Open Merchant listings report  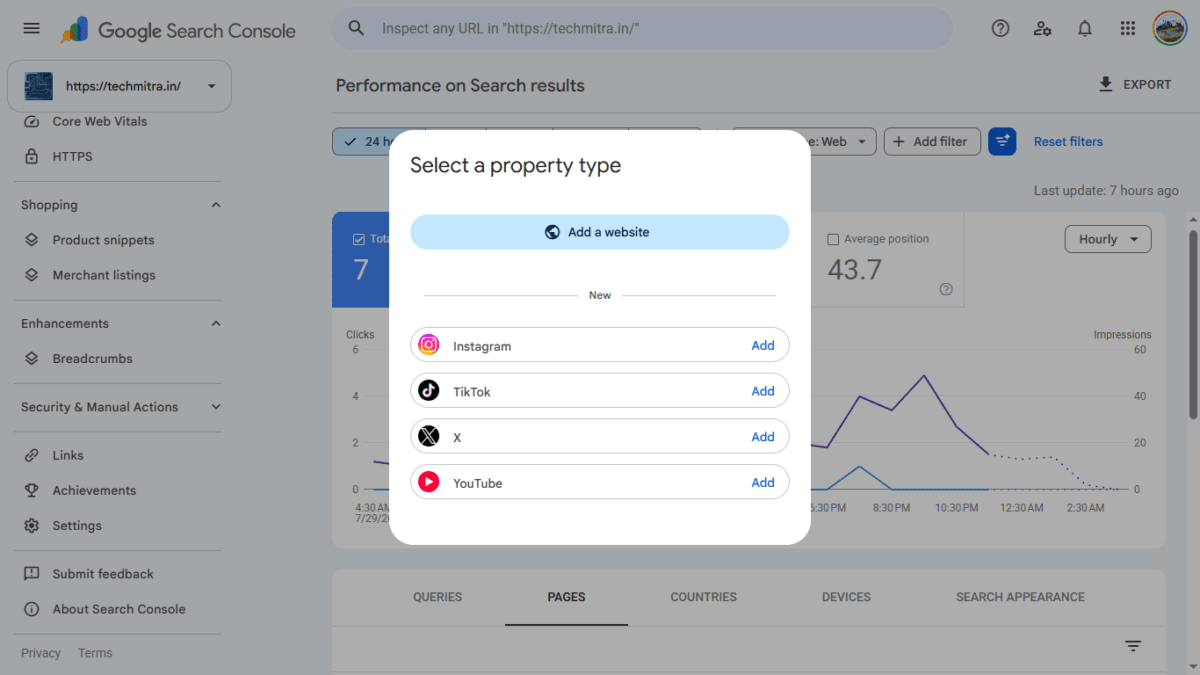pyautogui.click(x=104, y=275)
